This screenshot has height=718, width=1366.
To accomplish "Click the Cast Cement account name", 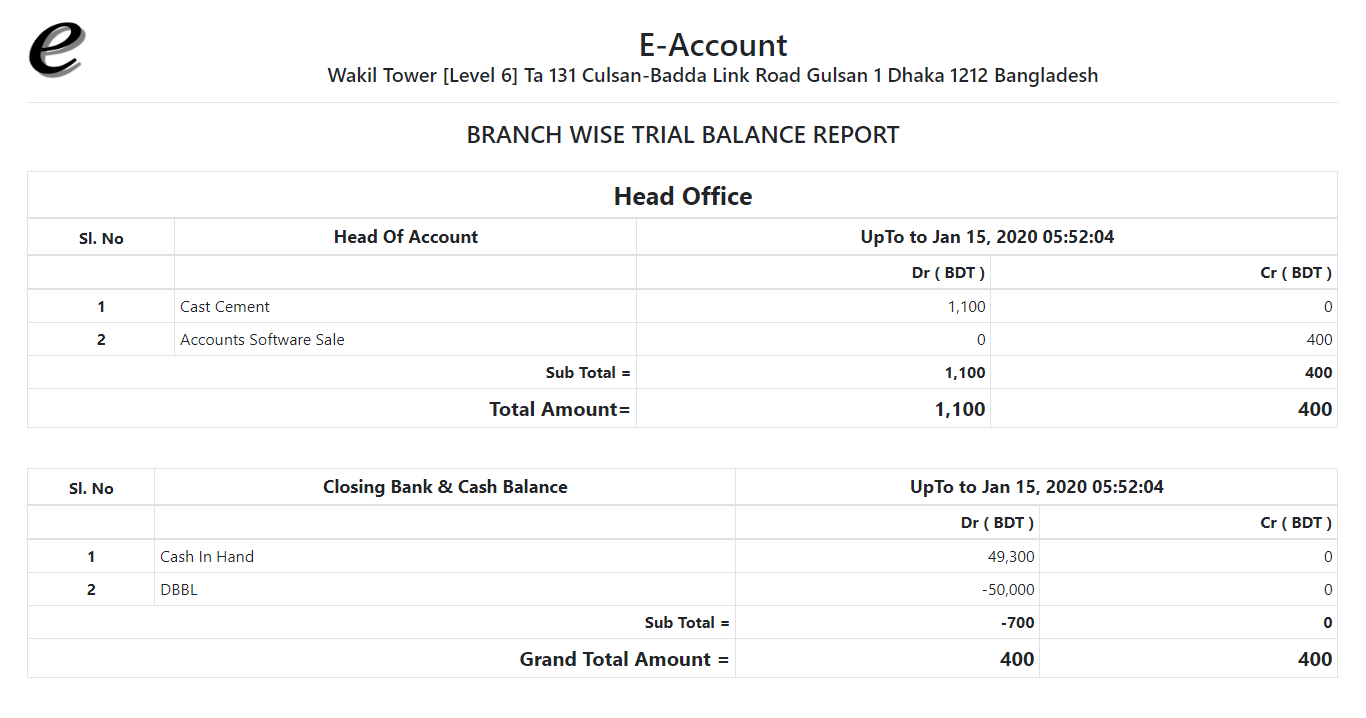I will [x=225, y=307].
